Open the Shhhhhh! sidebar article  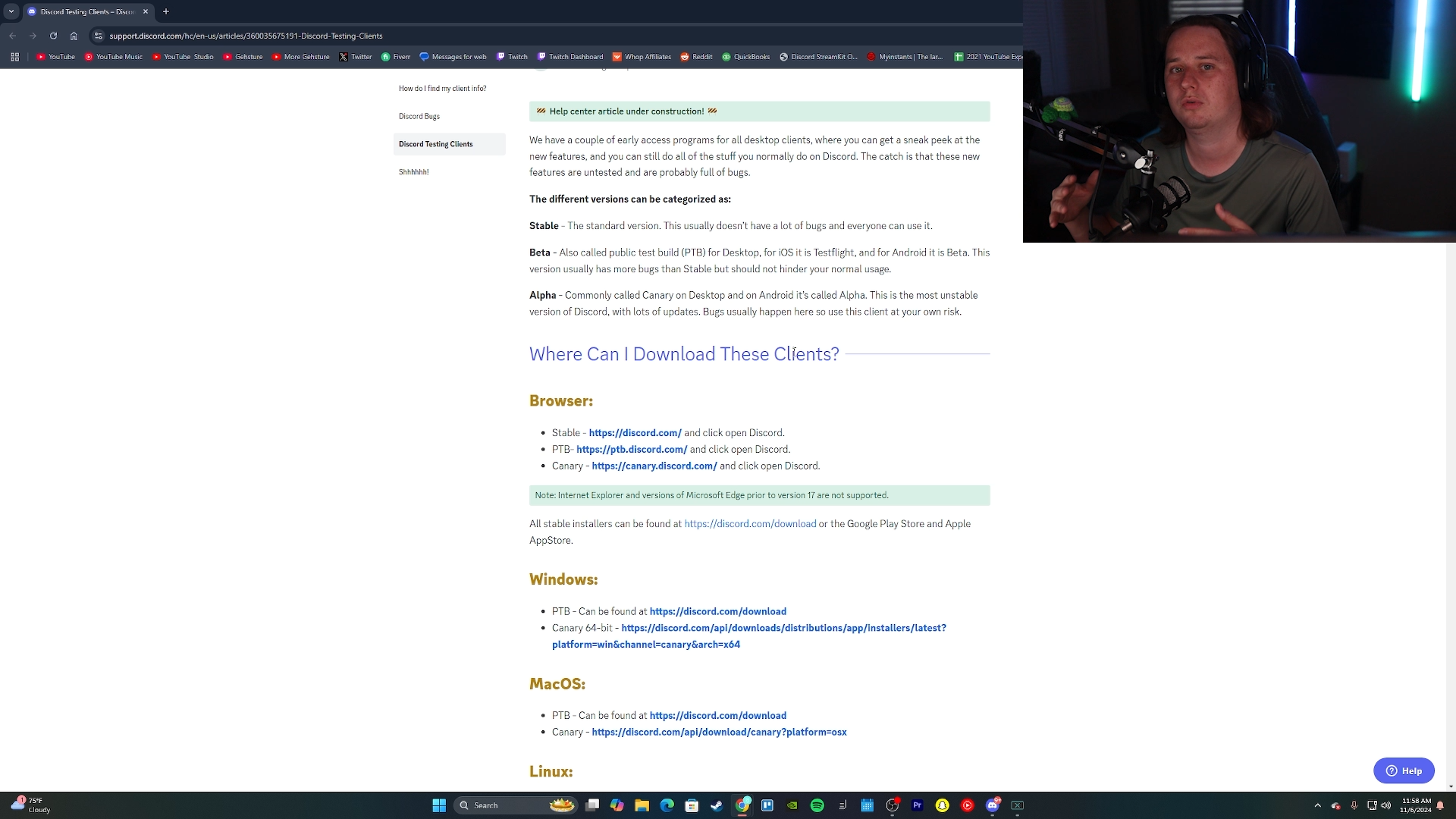pyautogui.click(x=414, y=172)
